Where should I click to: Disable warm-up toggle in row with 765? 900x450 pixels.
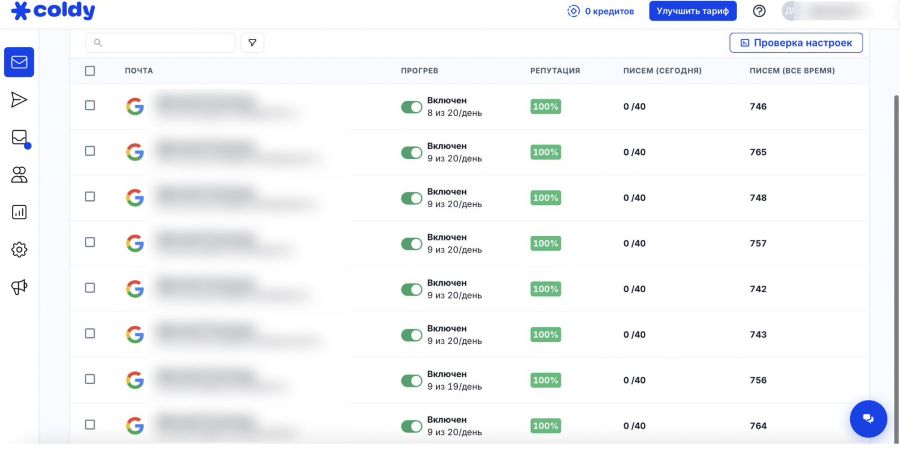[x=412, y=153]
